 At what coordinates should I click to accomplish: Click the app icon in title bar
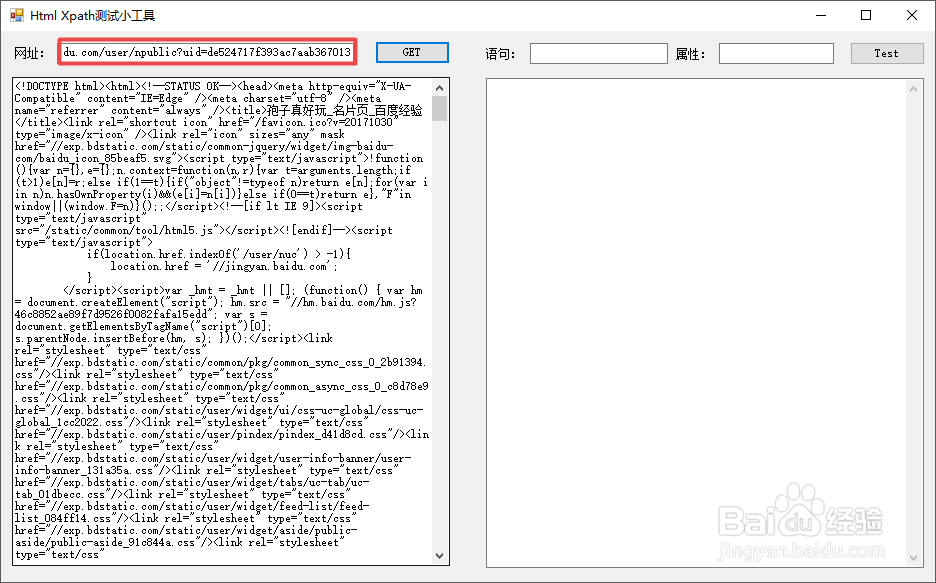tap(17, 15)
